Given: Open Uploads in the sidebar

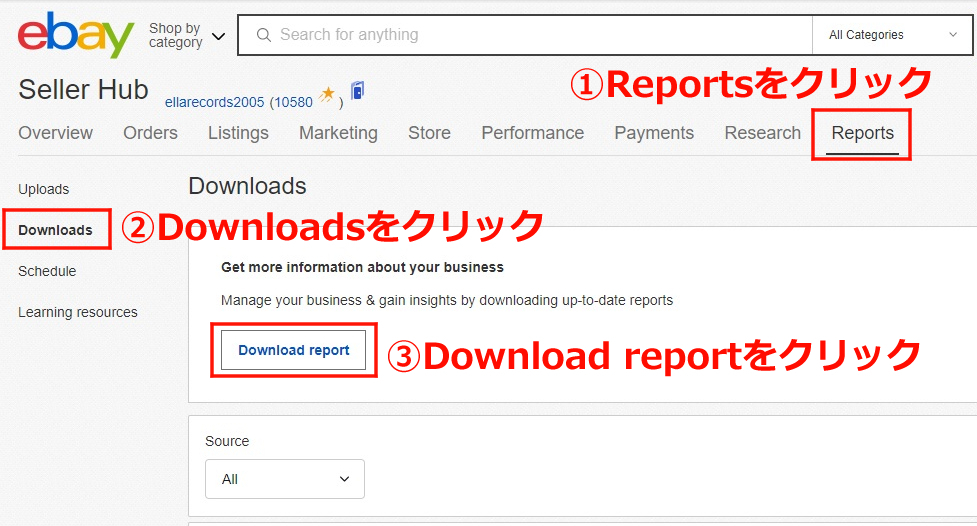Looking at the screenshot, I should click(44, 189).
